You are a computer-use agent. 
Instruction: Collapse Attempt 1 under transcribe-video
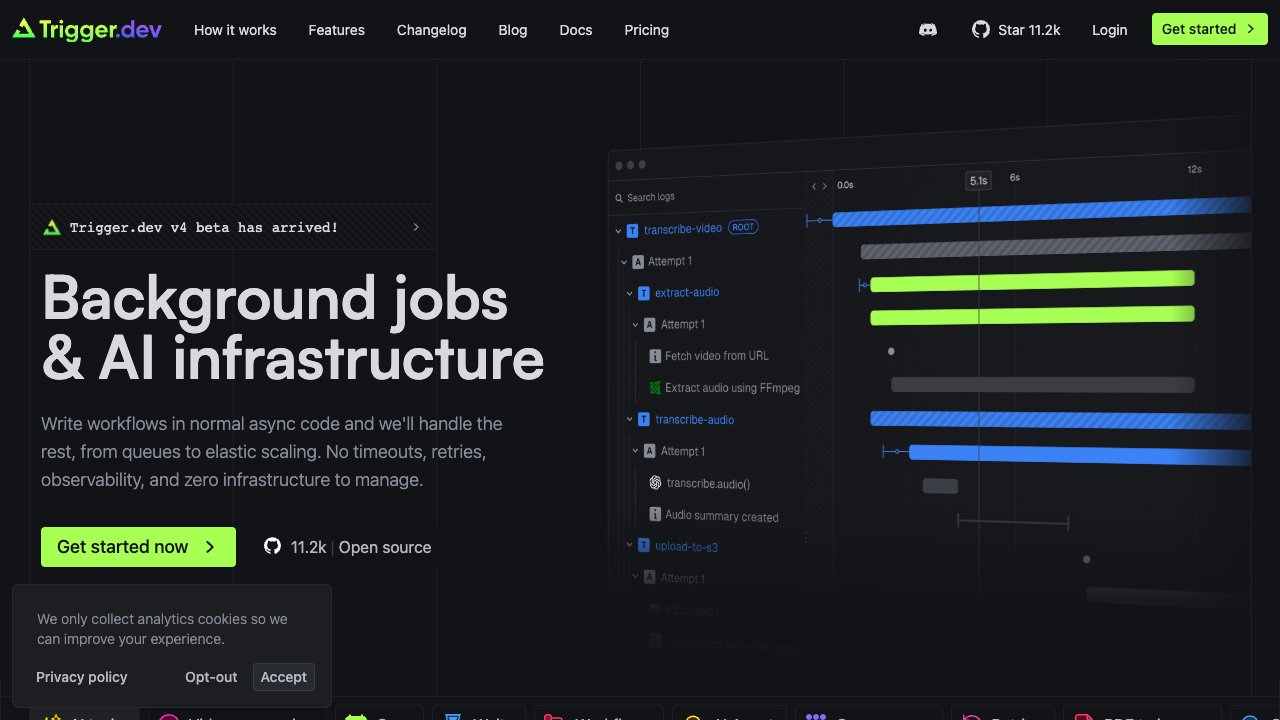point(626,261)
